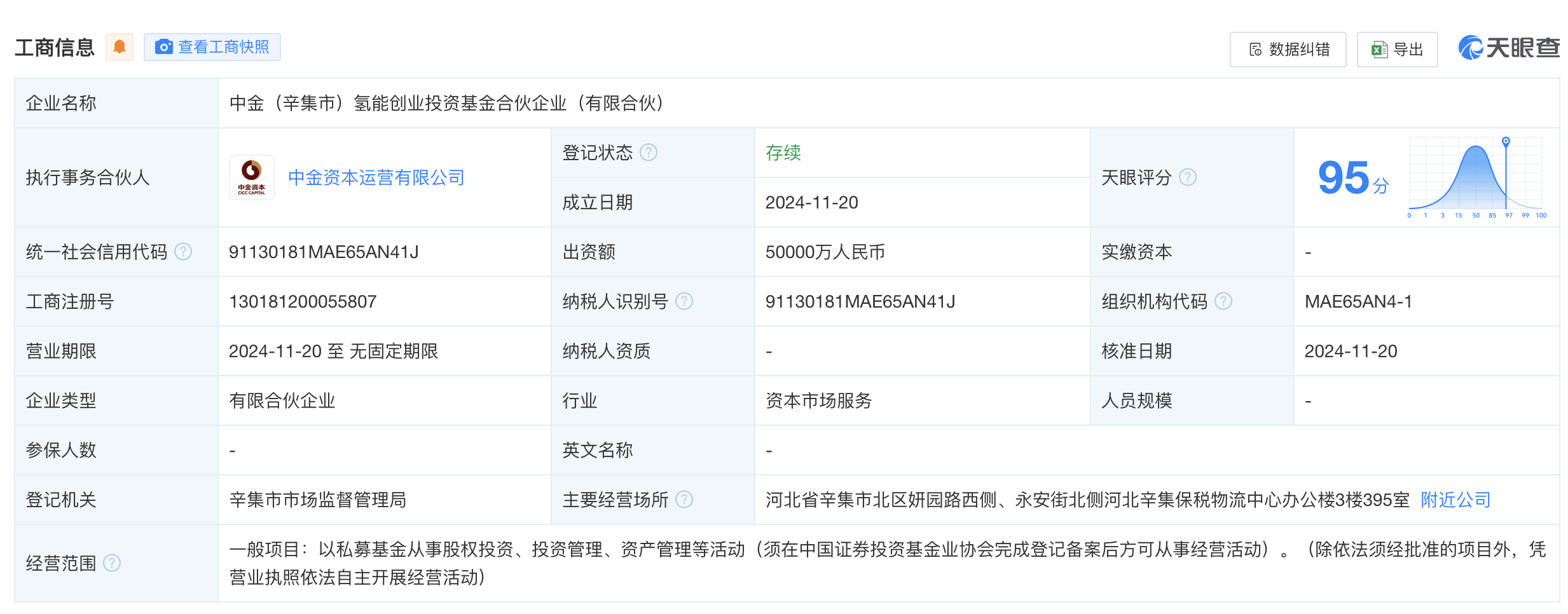
Task: Open 查看工商快照 snapshot button
Action: 212,47
